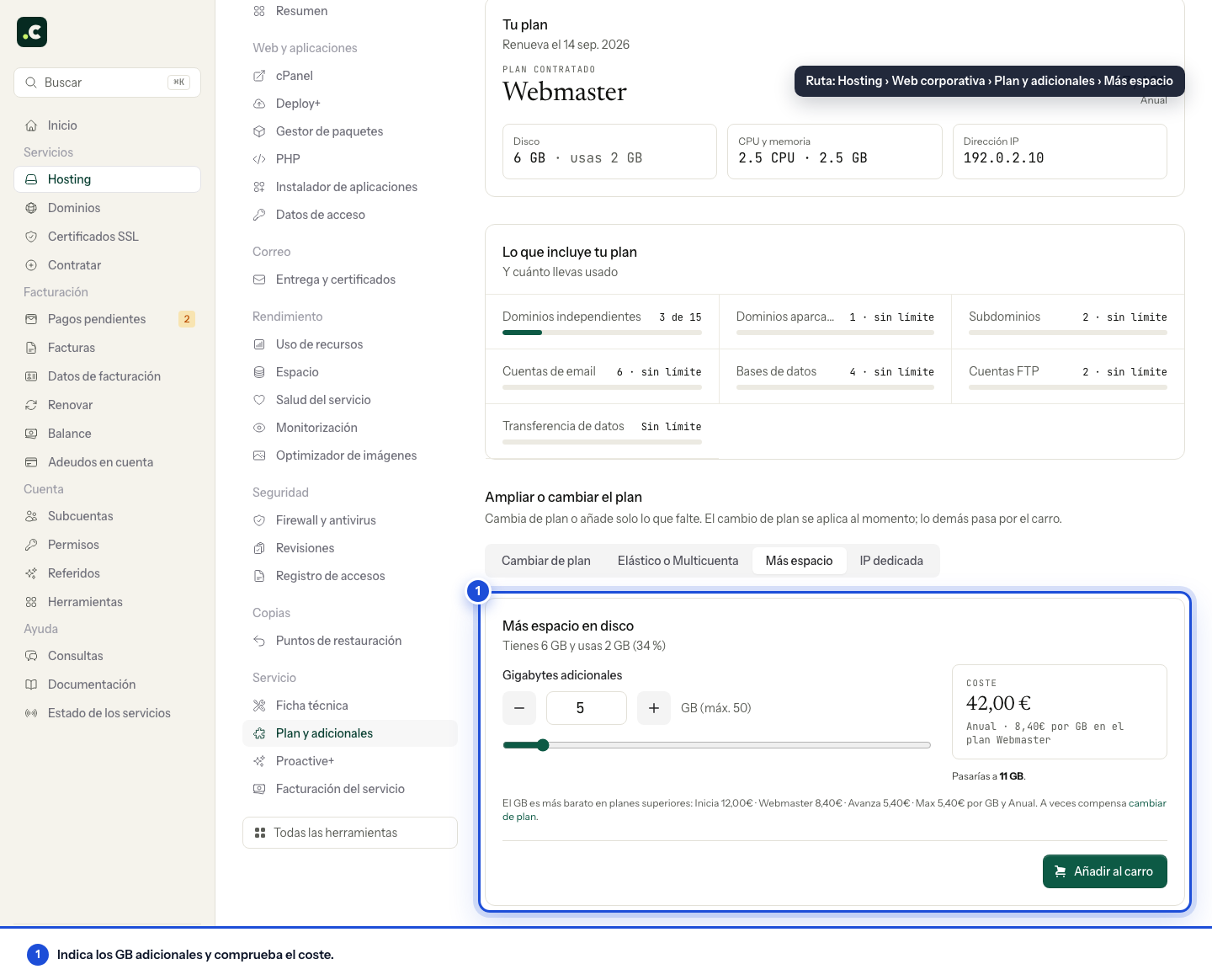
Task: Click the Inicio home icon
Action: (31, 125)
